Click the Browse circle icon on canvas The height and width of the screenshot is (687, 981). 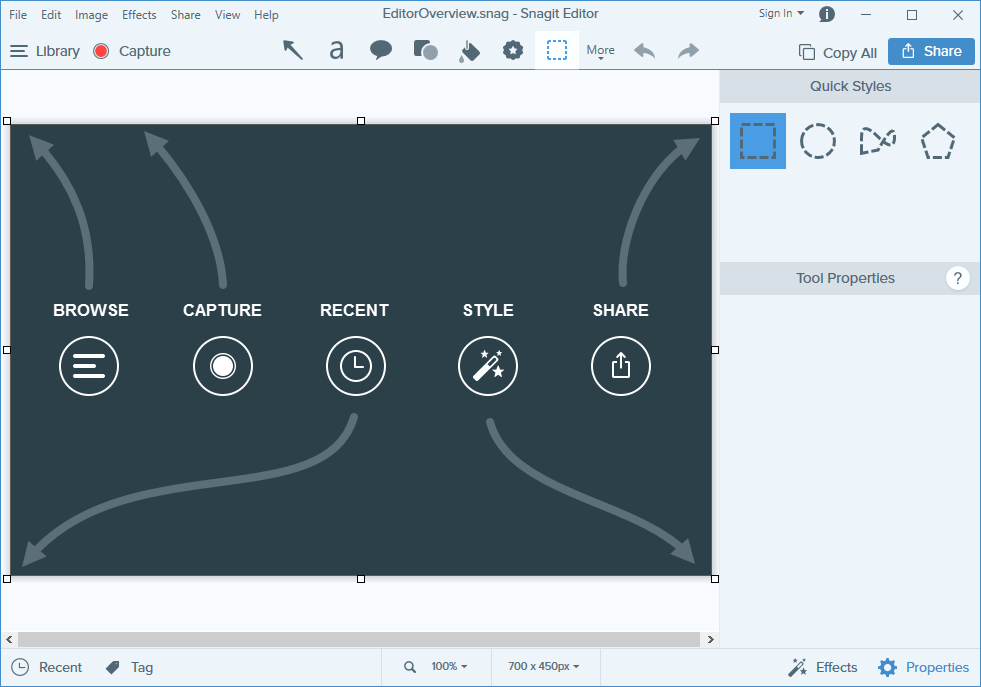tap(89, 366)
